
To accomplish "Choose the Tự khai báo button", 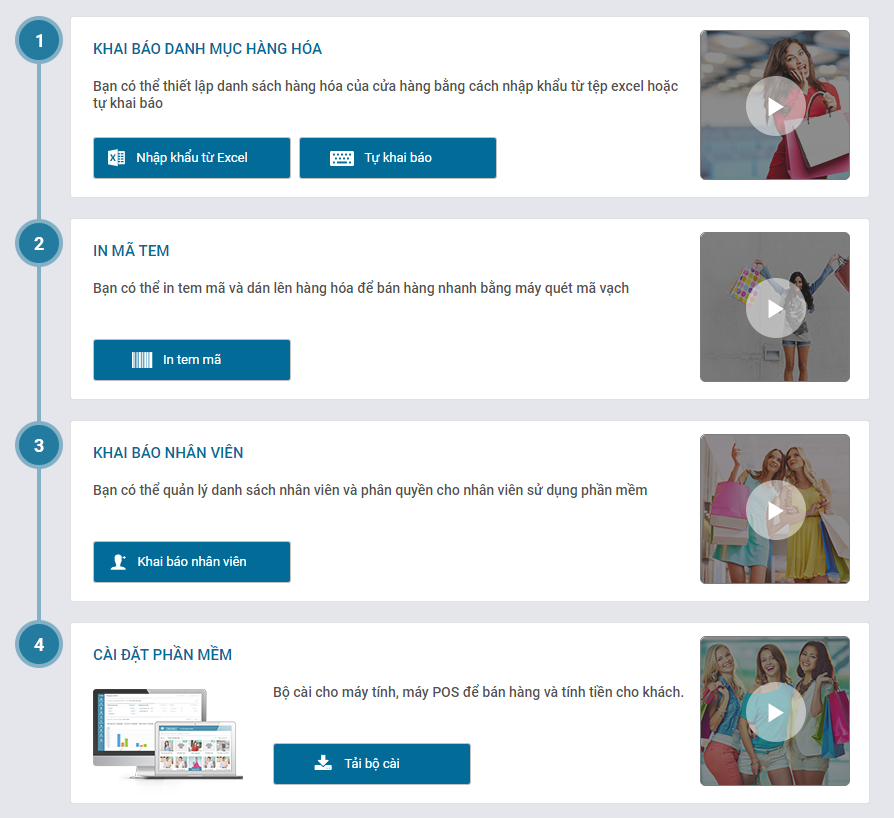I will coord(398,158).
